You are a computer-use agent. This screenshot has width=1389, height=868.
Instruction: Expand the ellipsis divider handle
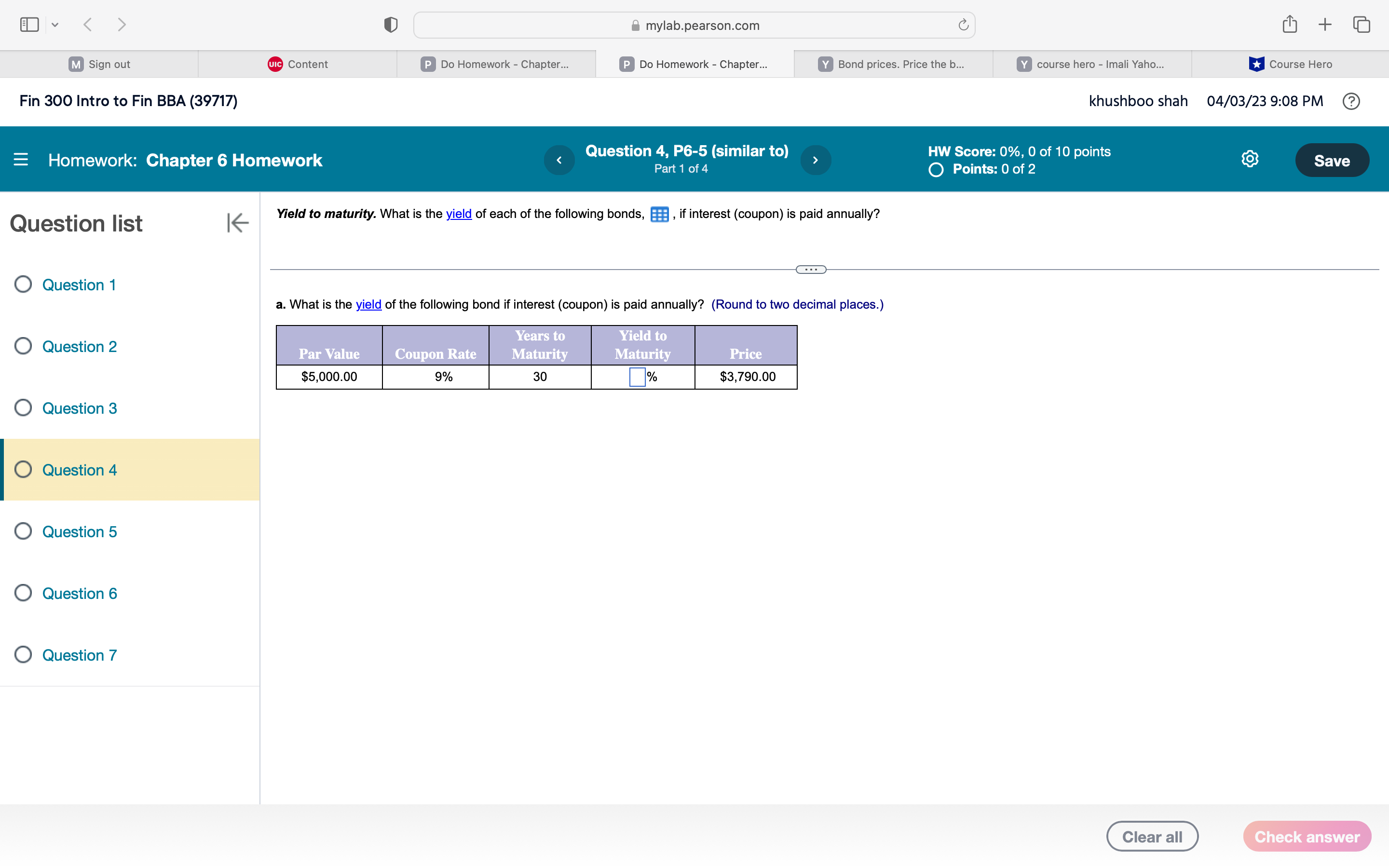(x=810, y=269)
